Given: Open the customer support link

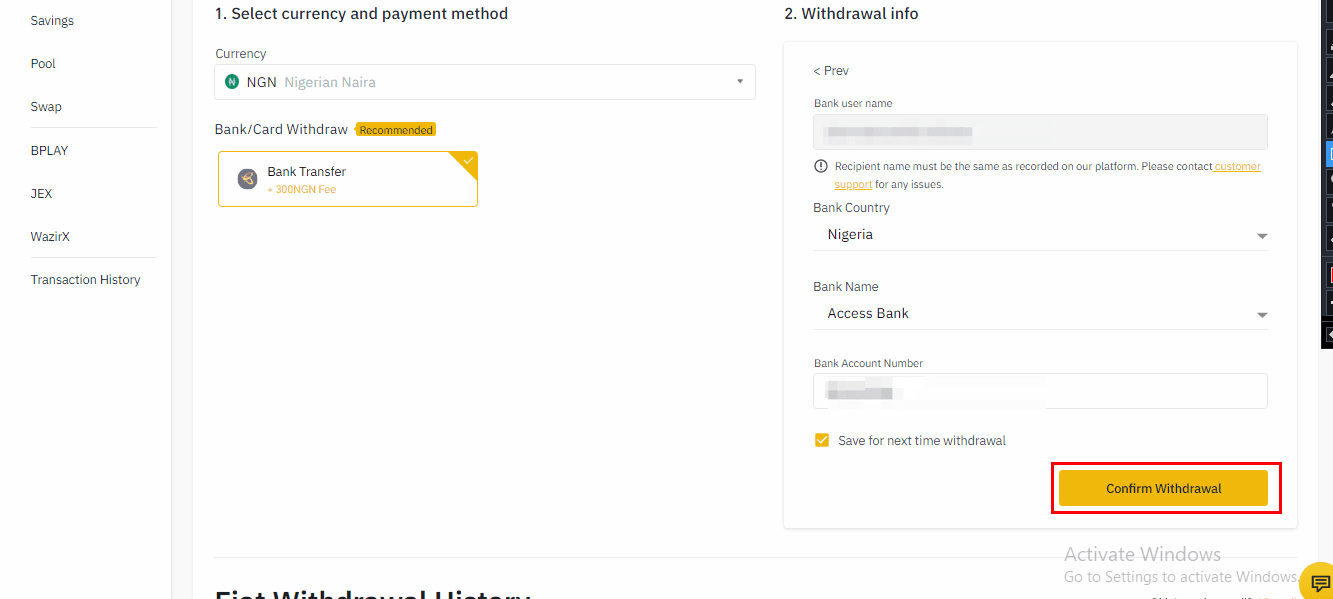Looking at the screenshot, I should coord(1048,175).
